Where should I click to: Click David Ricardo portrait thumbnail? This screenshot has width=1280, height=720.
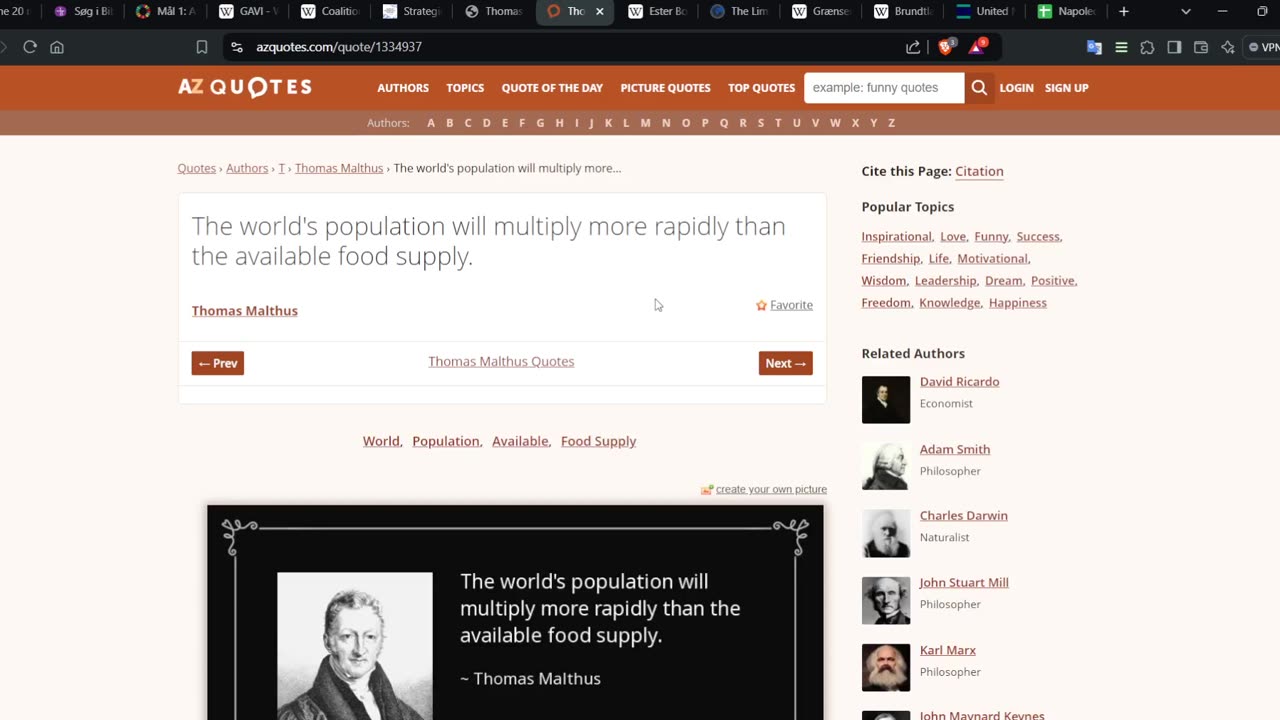(x=886, y=400)
